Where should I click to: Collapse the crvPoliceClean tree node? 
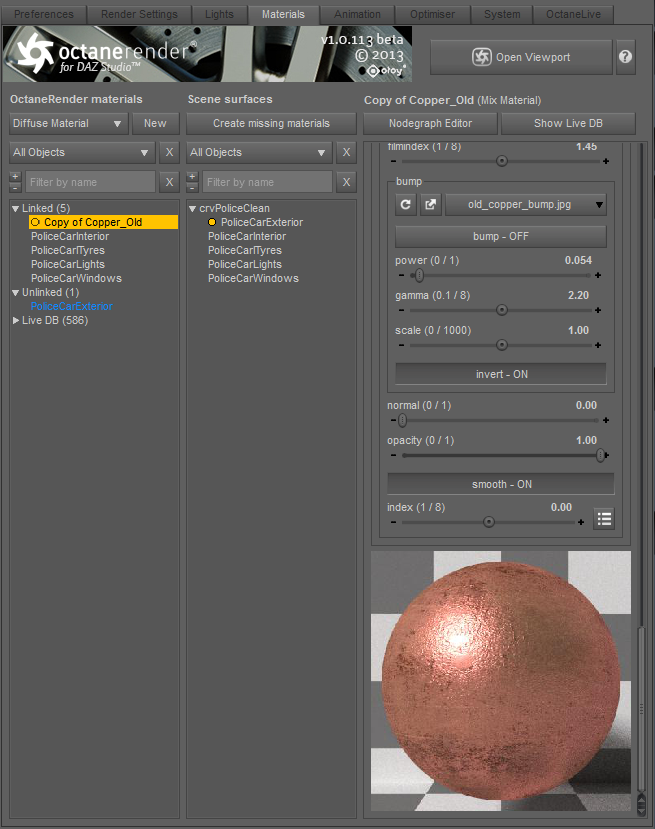[x=192, y=209]
